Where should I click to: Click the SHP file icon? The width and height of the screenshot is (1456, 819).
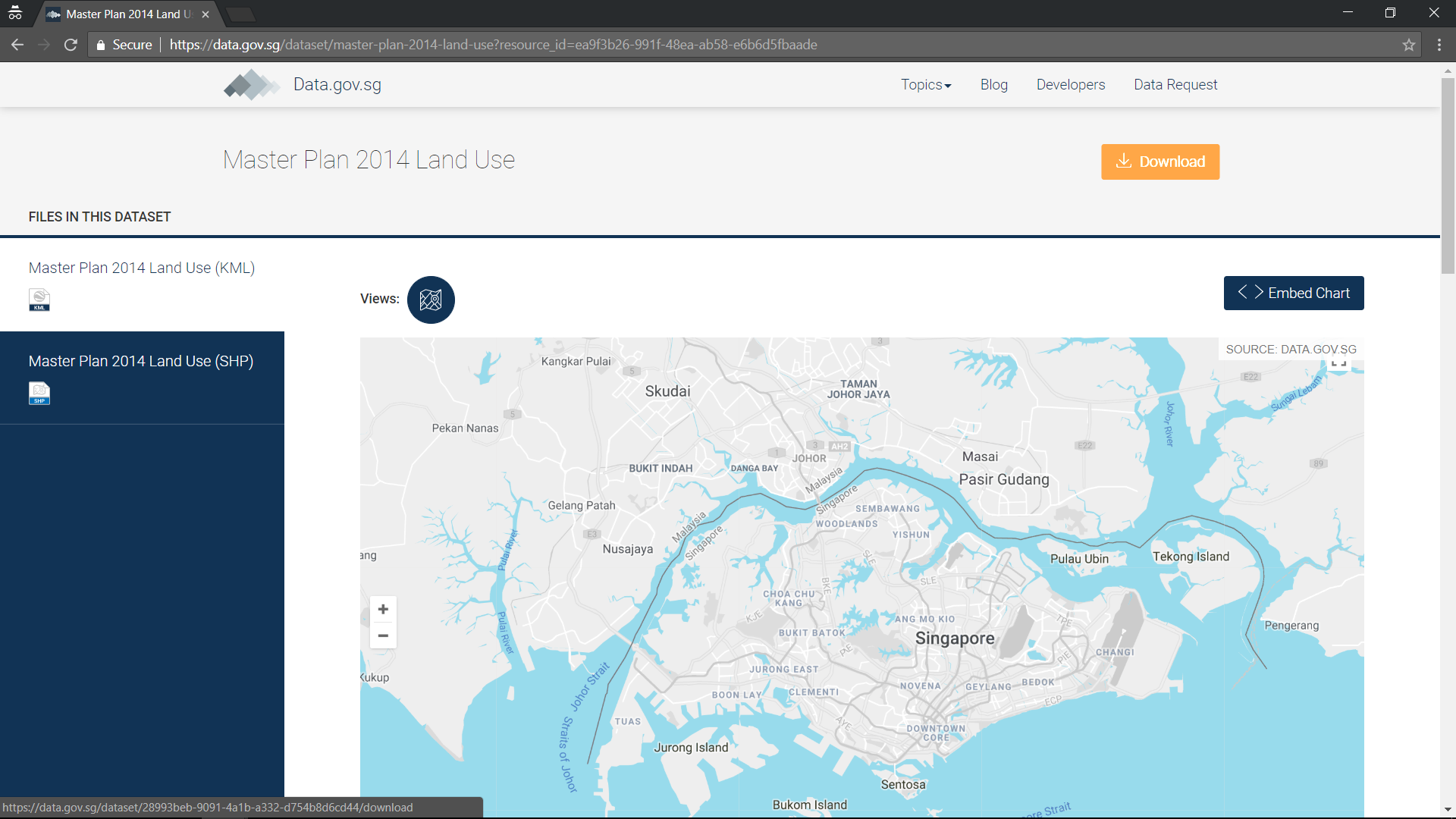(x=39, y=393)
